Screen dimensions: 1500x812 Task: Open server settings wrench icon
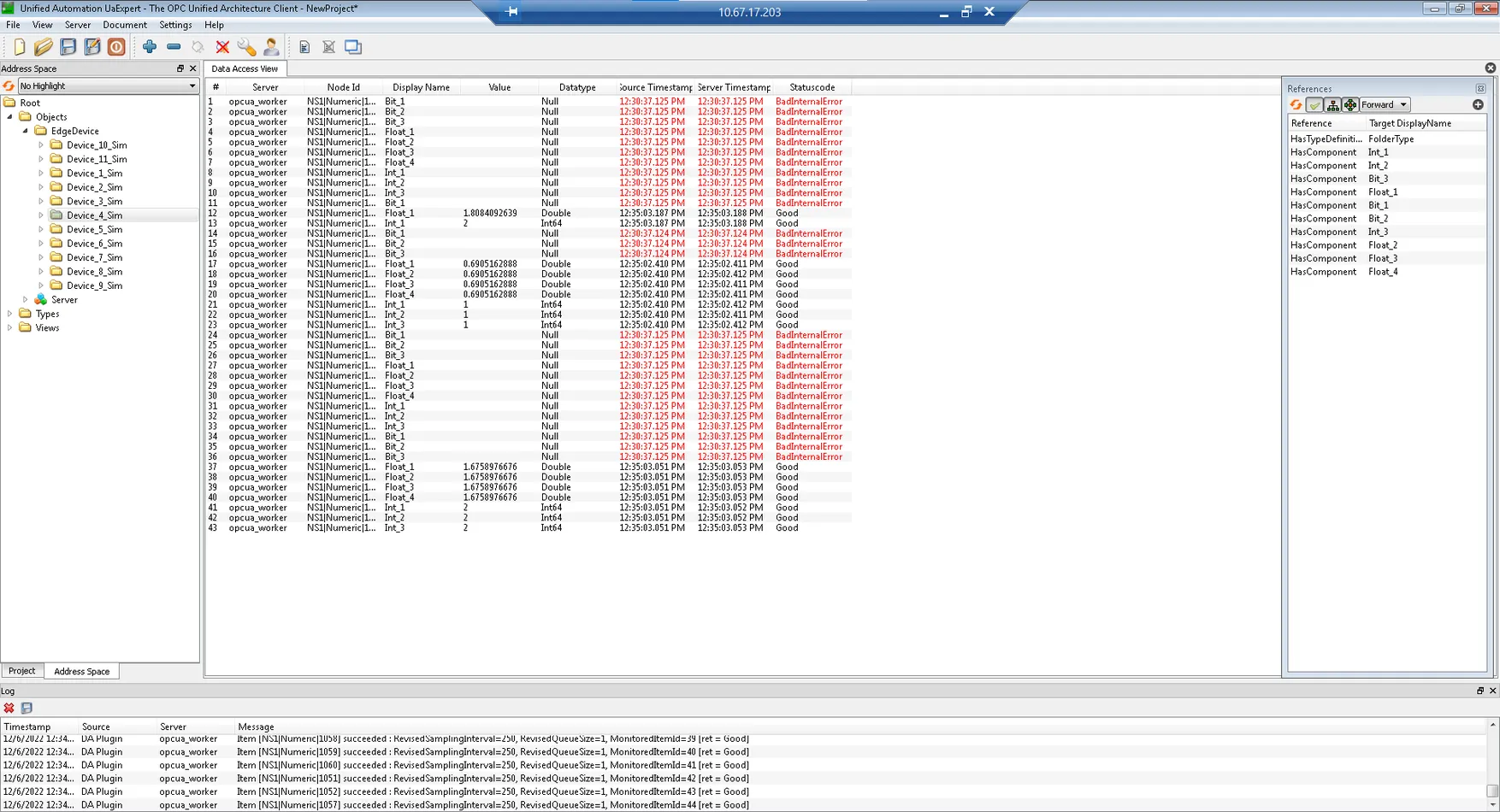click(x=246, y=47)
